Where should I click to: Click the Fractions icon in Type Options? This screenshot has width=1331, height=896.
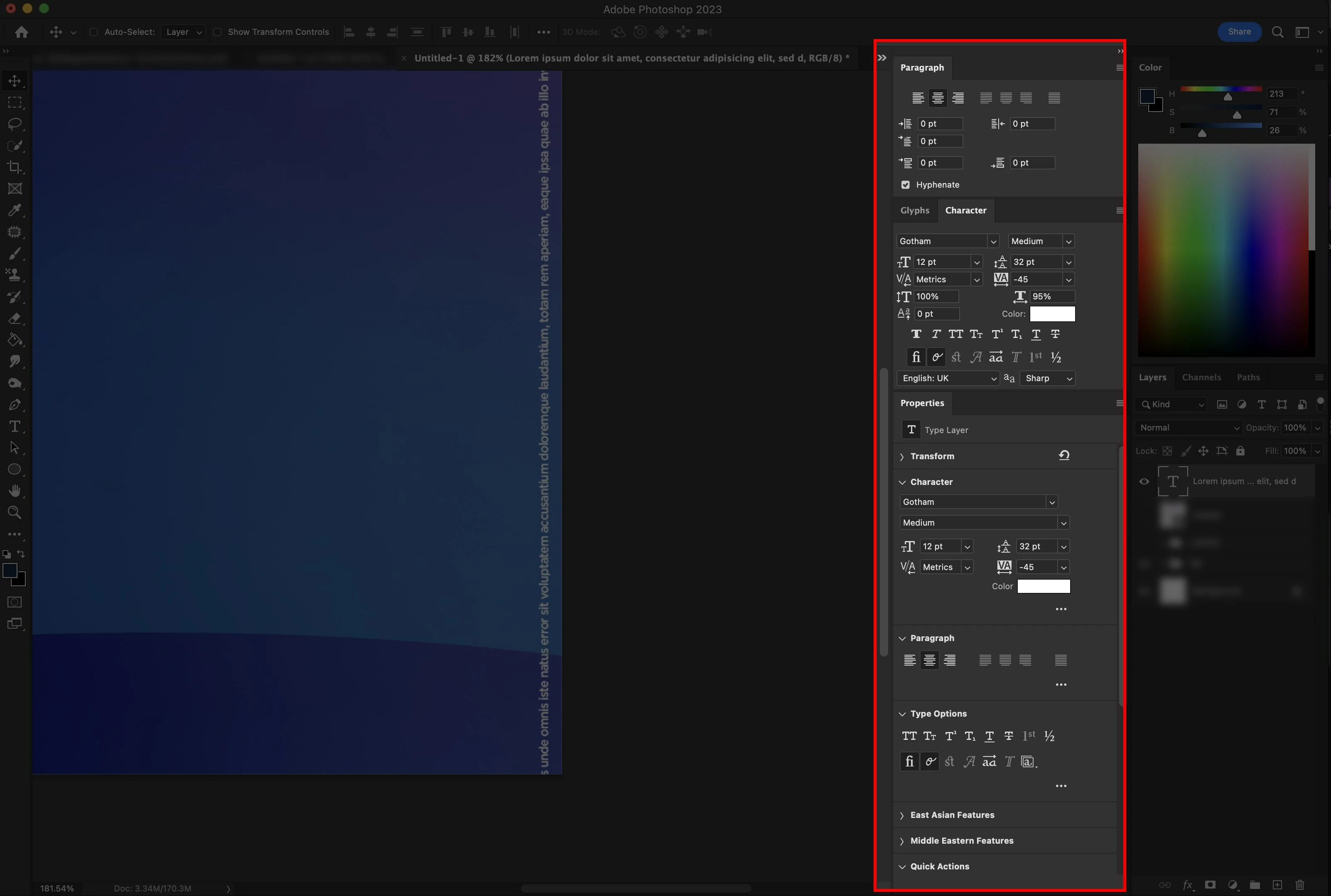point(1049,736)
